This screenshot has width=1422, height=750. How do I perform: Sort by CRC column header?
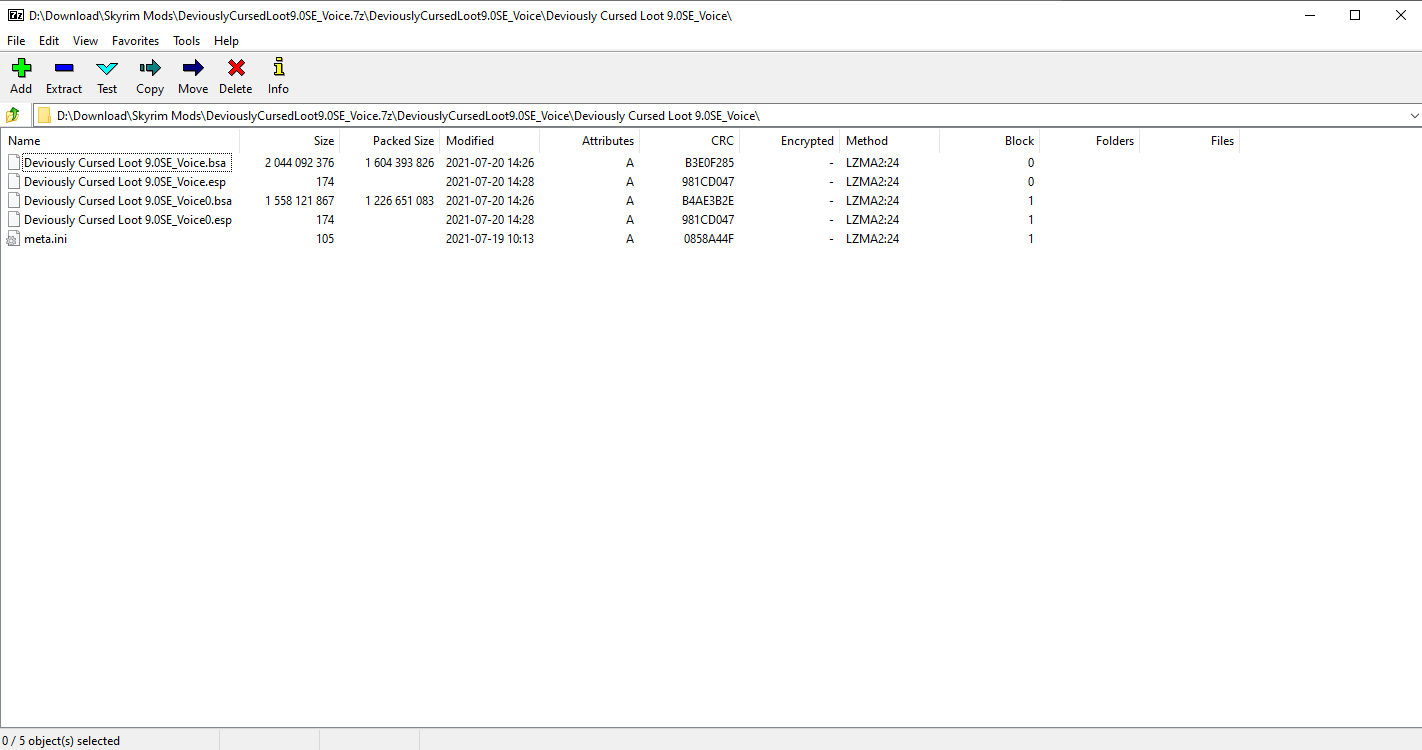[690, 141]
